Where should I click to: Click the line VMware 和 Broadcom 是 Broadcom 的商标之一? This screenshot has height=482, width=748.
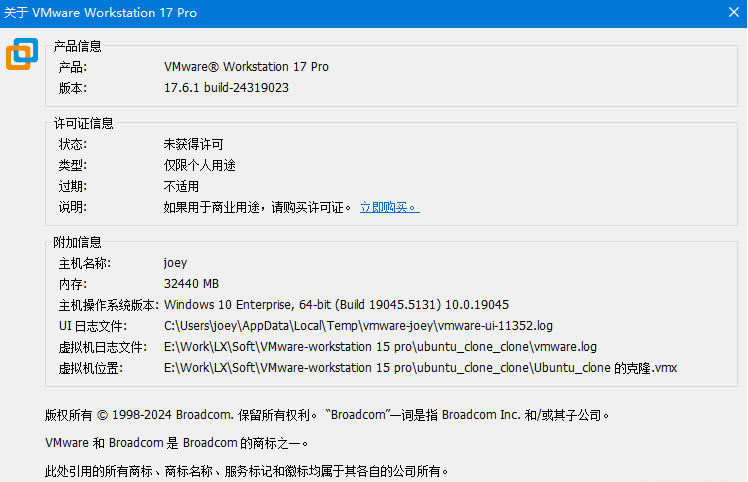coord(177,443)
